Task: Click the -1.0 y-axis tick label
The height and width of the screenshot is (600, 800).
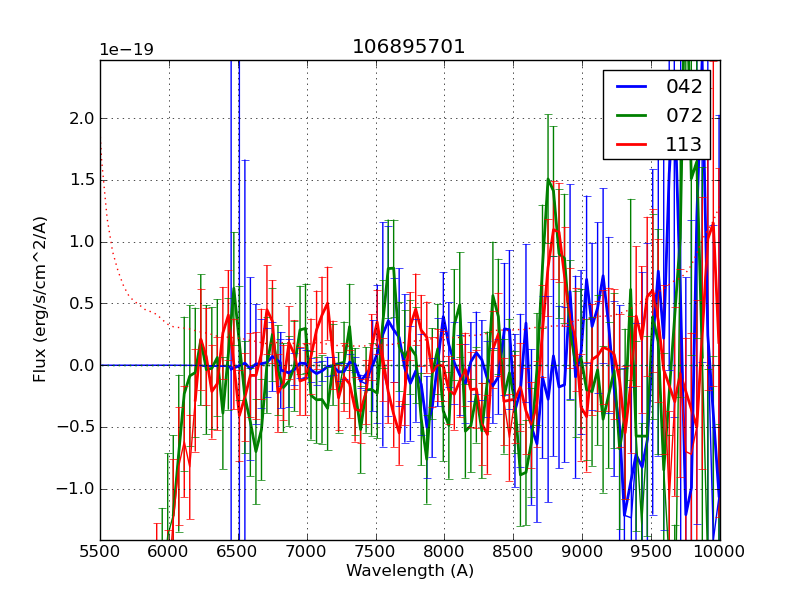Action: pyautogui.click(x=76, y=489)
